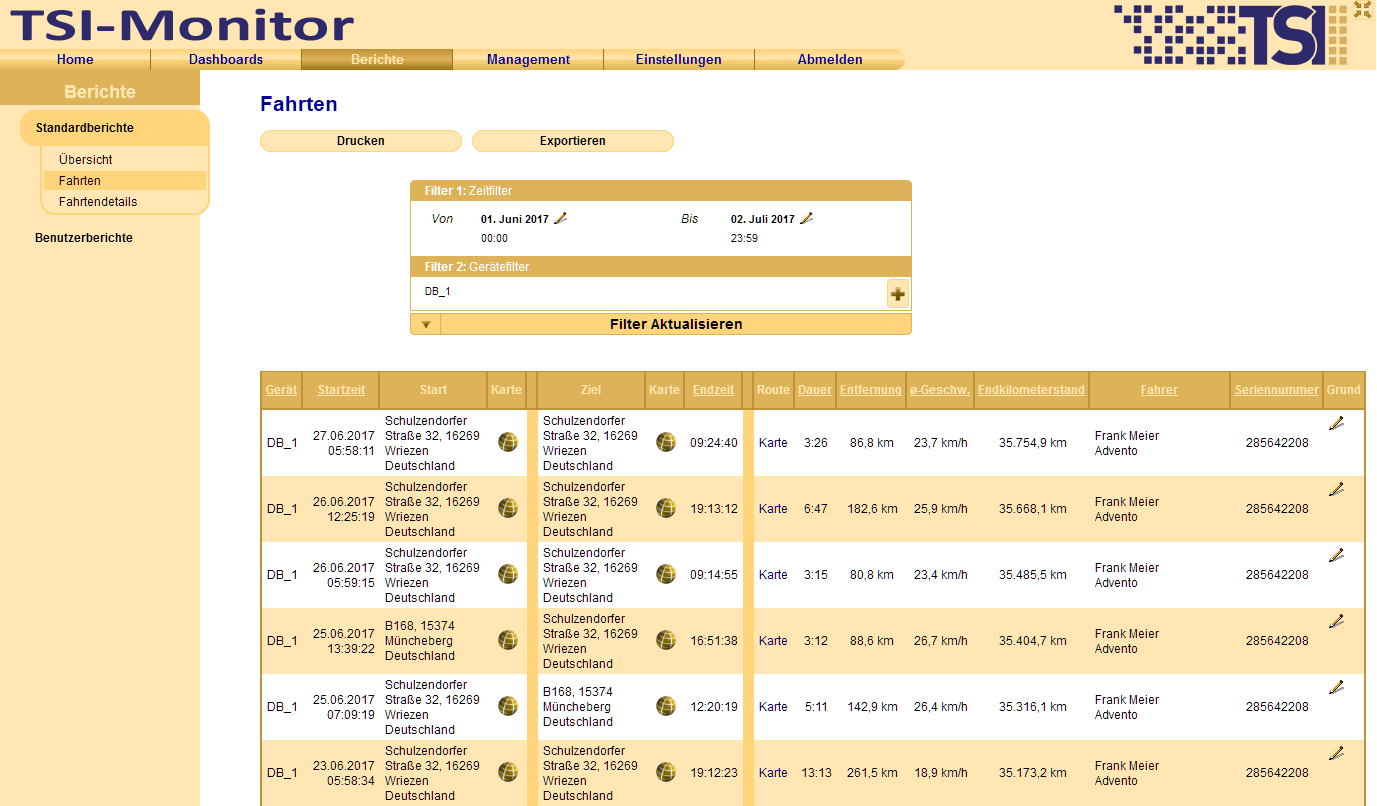Open start map globe for 27.06.2017 05:58:11 trip

tap(508, 442)
